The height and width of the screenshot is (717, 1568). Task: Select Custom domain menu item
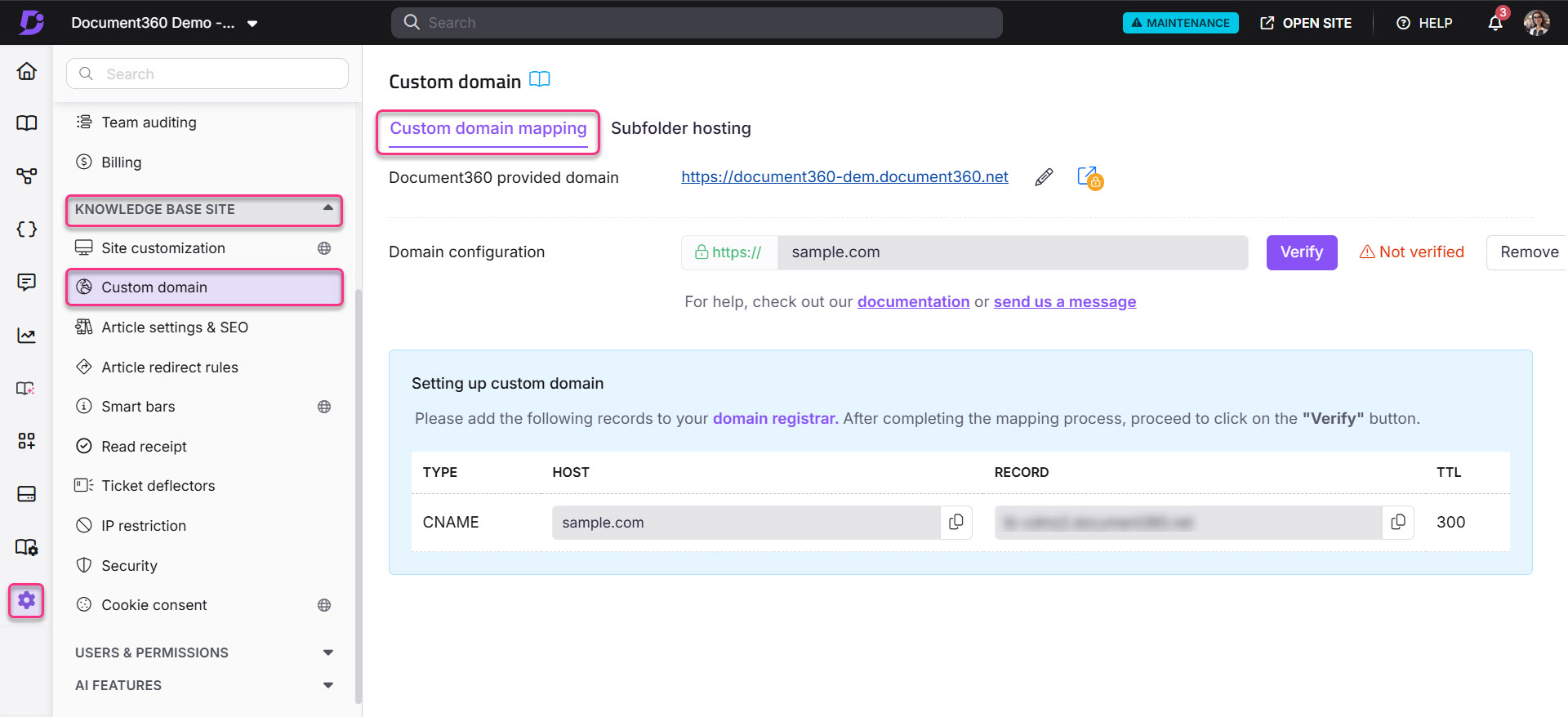(204, 287)
